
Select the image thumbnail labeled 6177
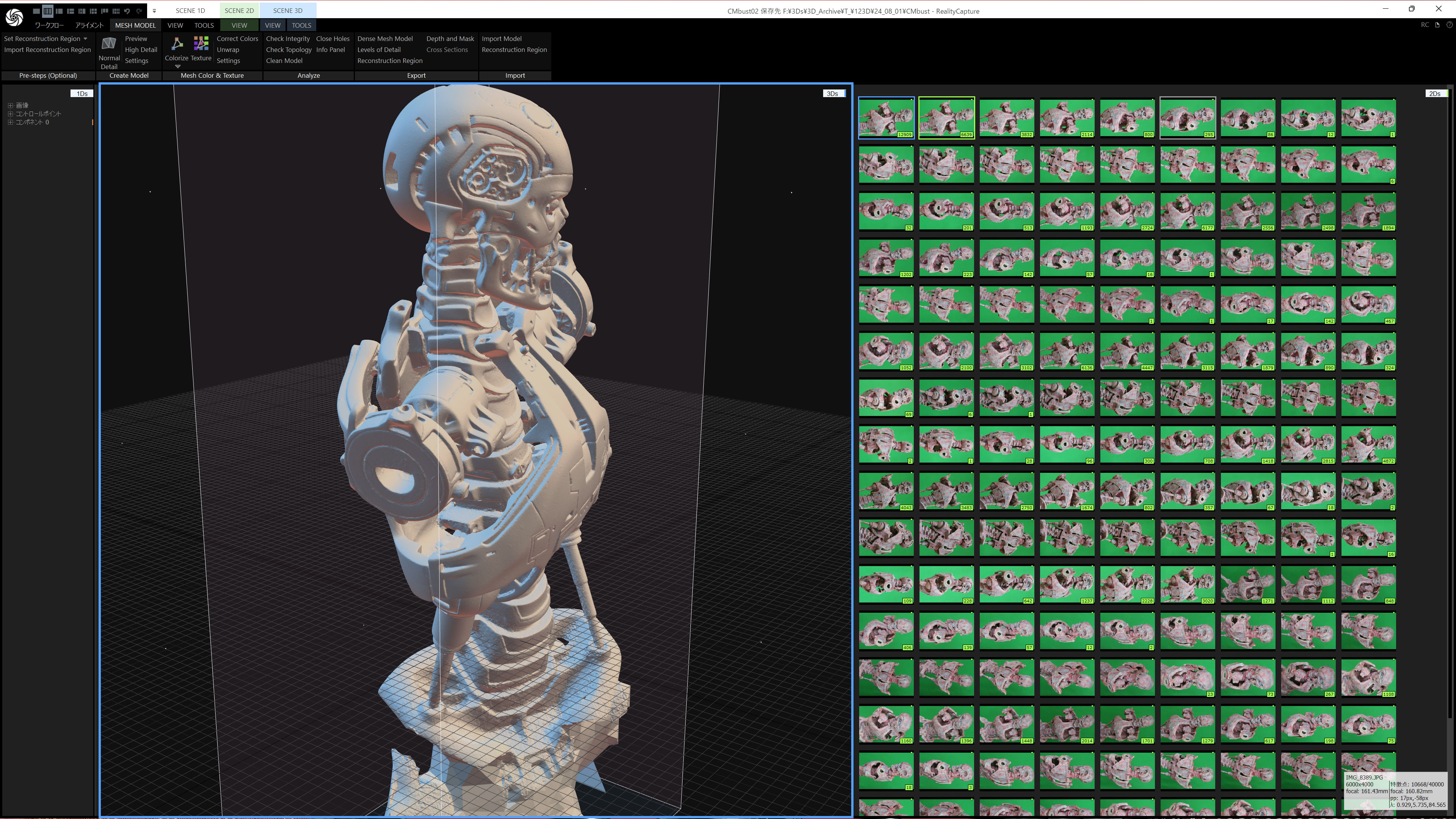1188,212
